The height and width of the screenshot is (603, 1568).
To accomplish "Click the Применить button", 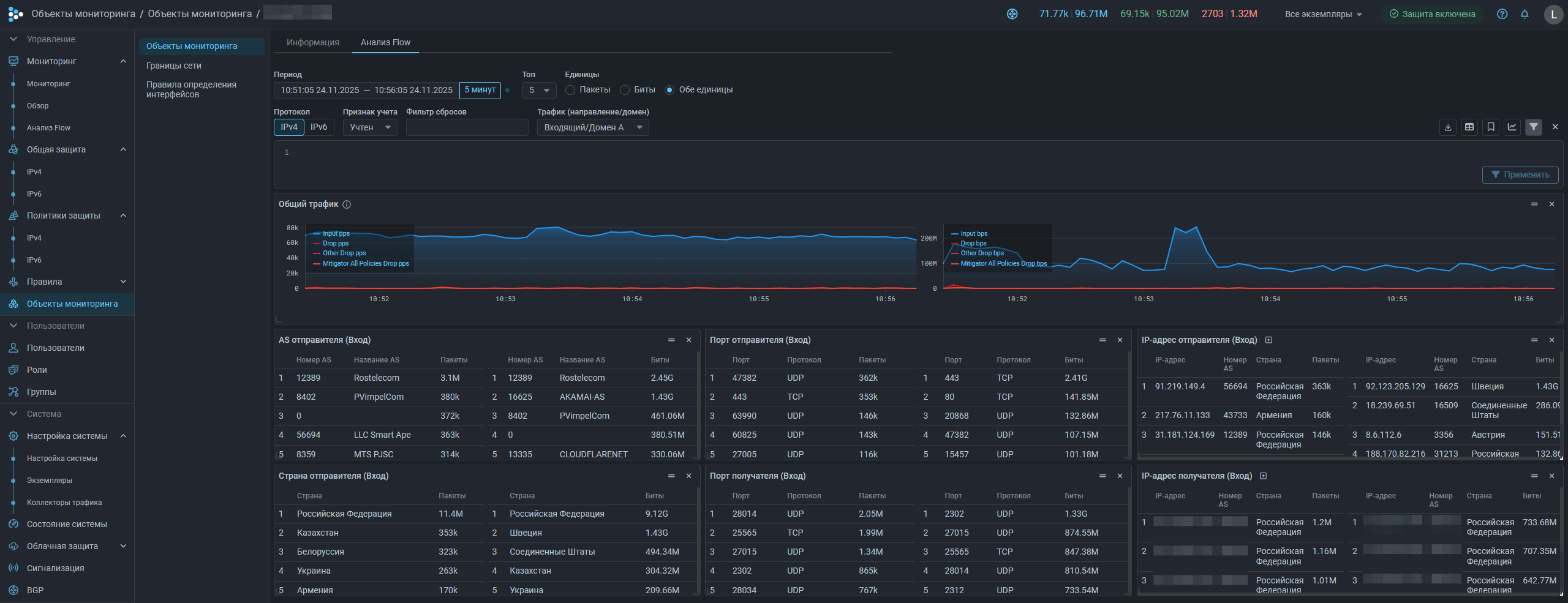I will (1520, 174).
